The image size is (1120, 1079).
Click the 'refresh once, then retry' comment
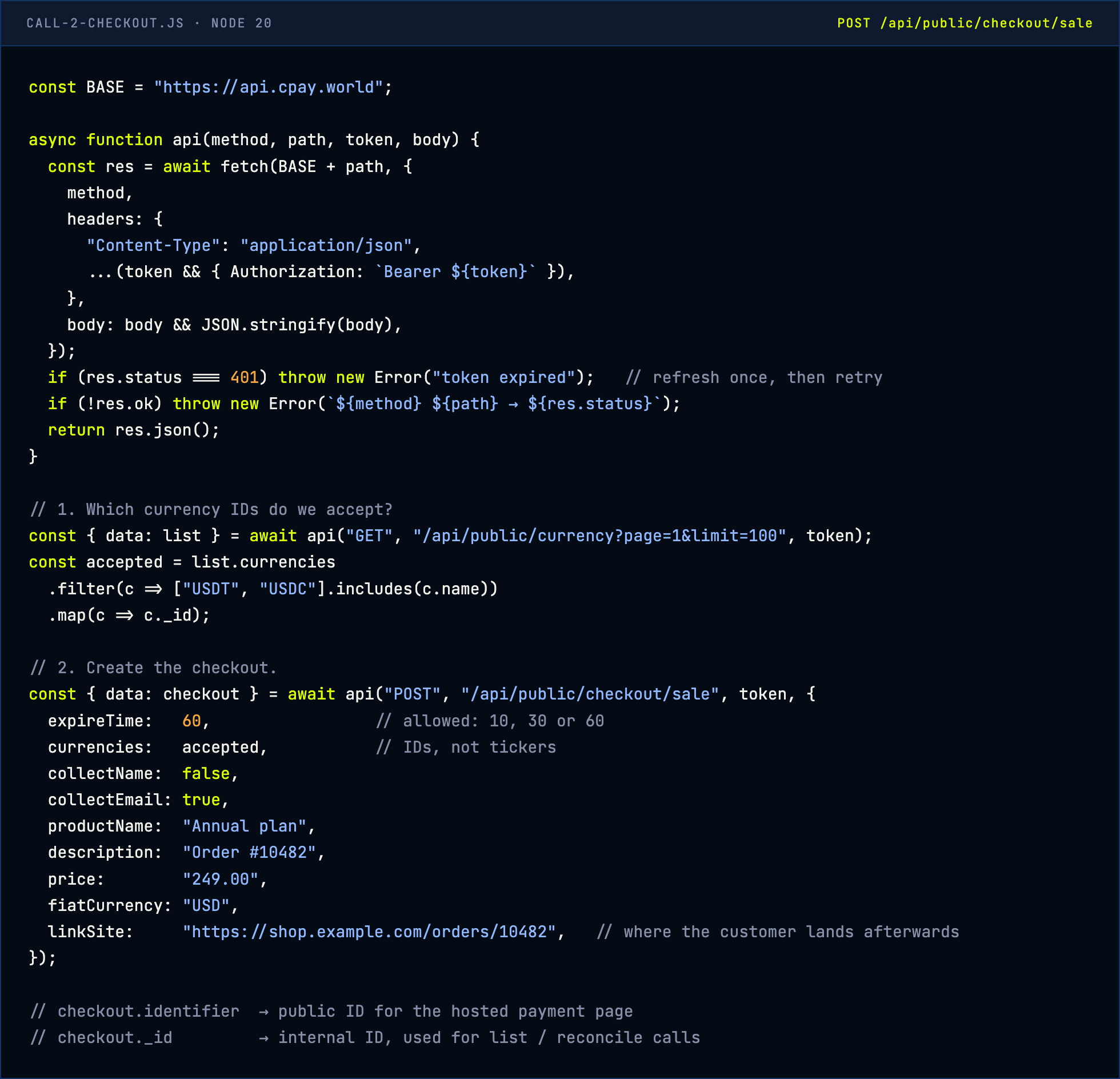pos(754,377)
